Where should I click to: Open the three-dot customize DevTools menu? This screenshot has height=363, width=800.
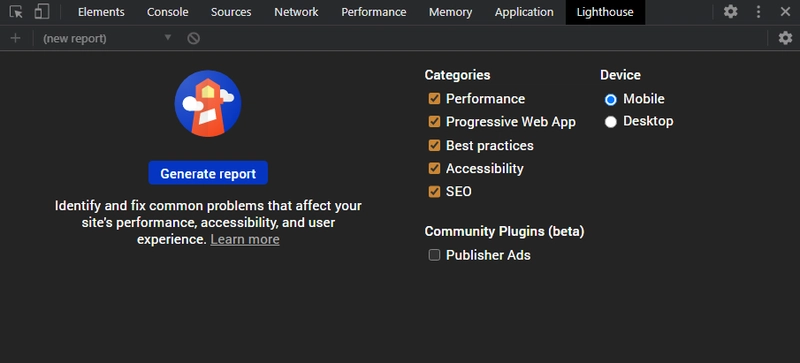(759, 12)
